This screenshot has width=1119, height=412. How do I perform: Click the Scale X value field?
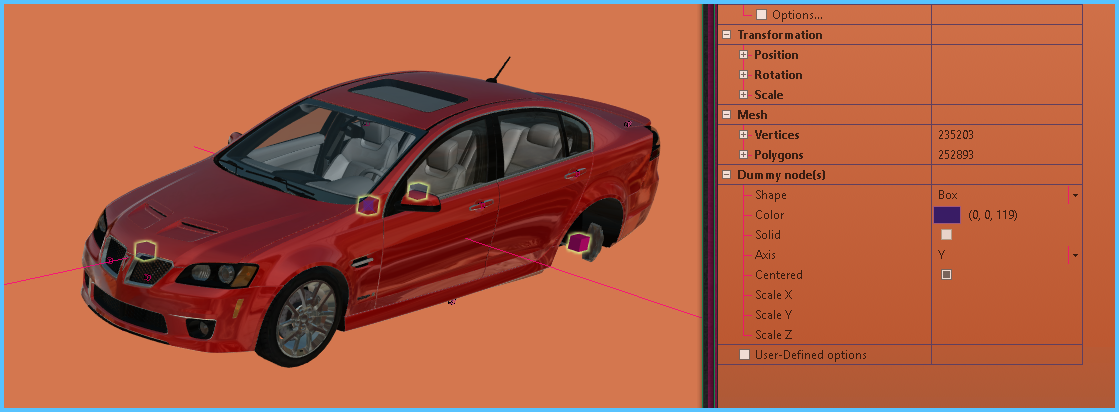[x=1006, y=295]
